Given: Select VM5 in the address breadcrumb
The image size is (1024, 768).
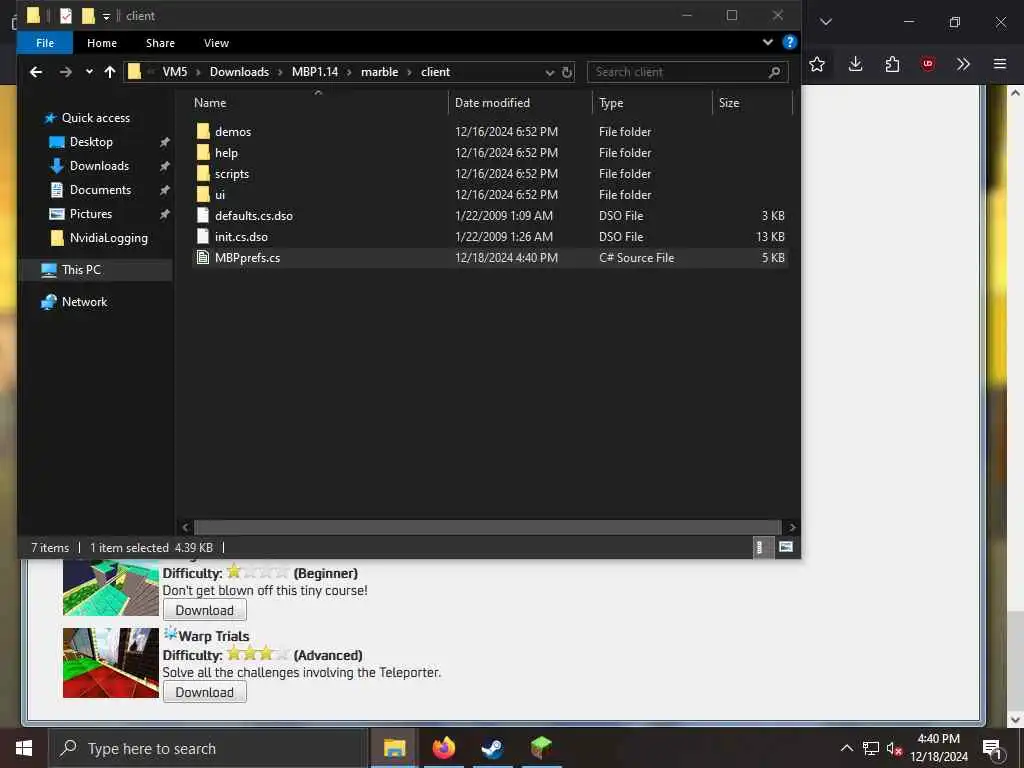Looking at the screenshot, I should coord(175,72).
